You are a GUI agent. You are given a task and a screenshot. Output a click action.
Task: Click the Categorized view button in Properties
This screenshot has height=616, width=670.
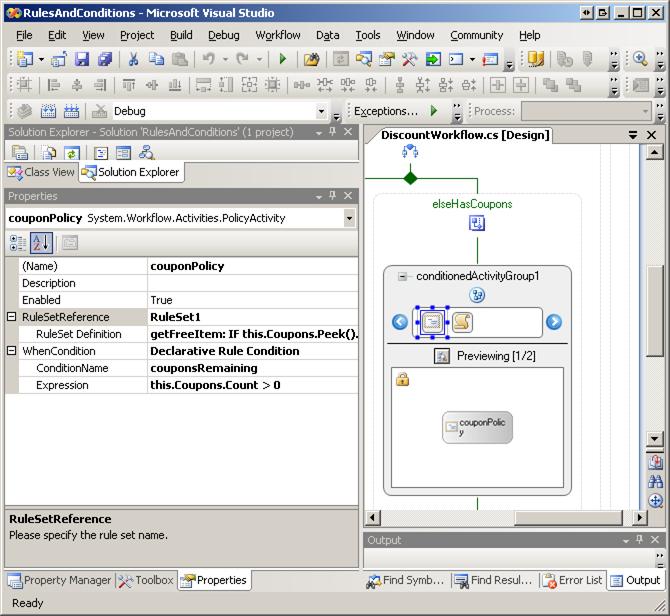point(18,242)
